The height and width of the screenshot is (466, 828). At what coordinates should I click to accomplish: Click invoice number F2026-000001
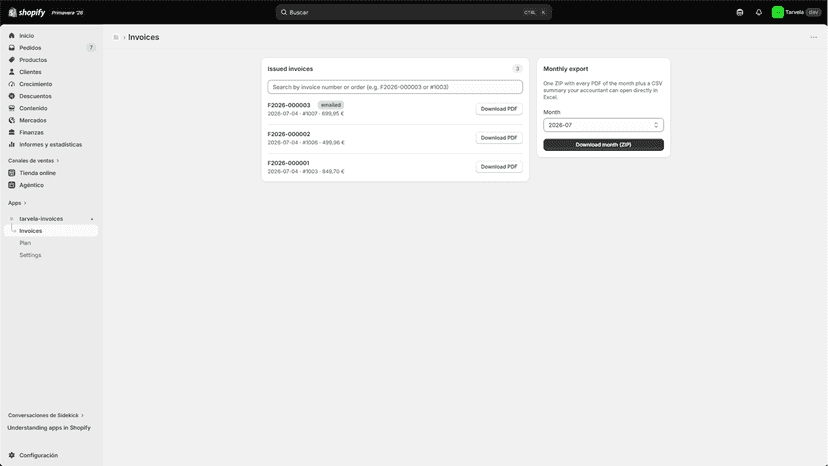[x=289, y=163]
